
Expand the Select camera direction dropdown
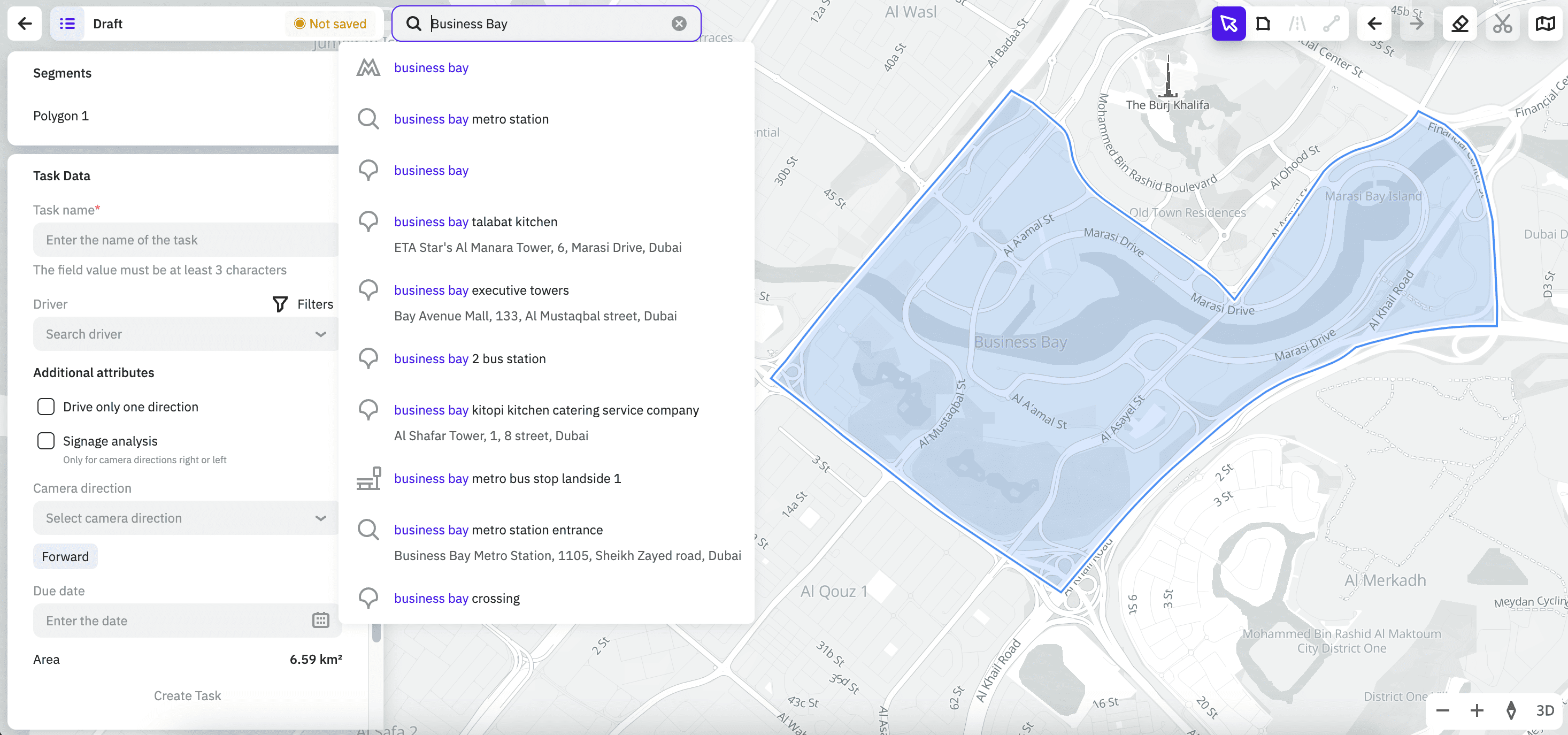[x=185, y=518]
